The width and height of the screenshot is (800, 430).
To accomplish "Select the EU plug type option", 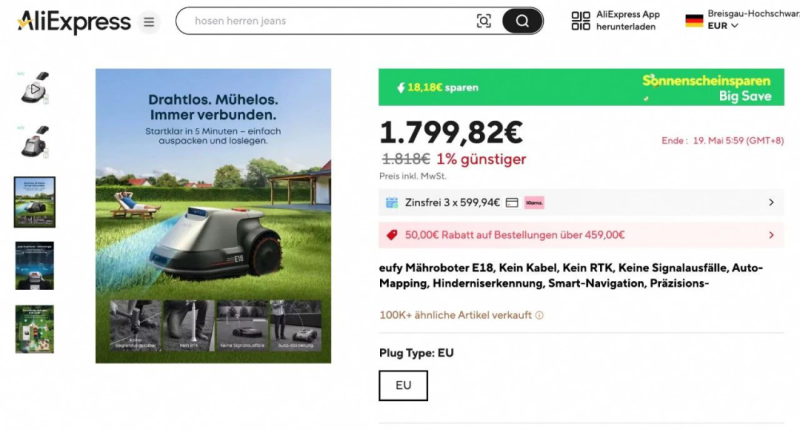I will [403, 385].
